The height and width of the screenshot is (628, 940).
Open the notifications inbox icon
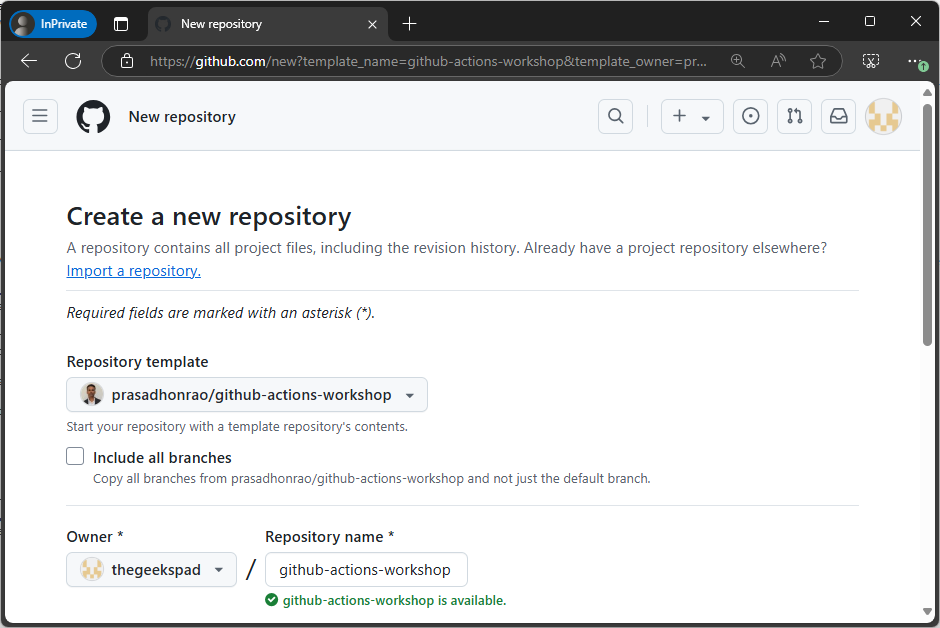click(x=838, y=116)
